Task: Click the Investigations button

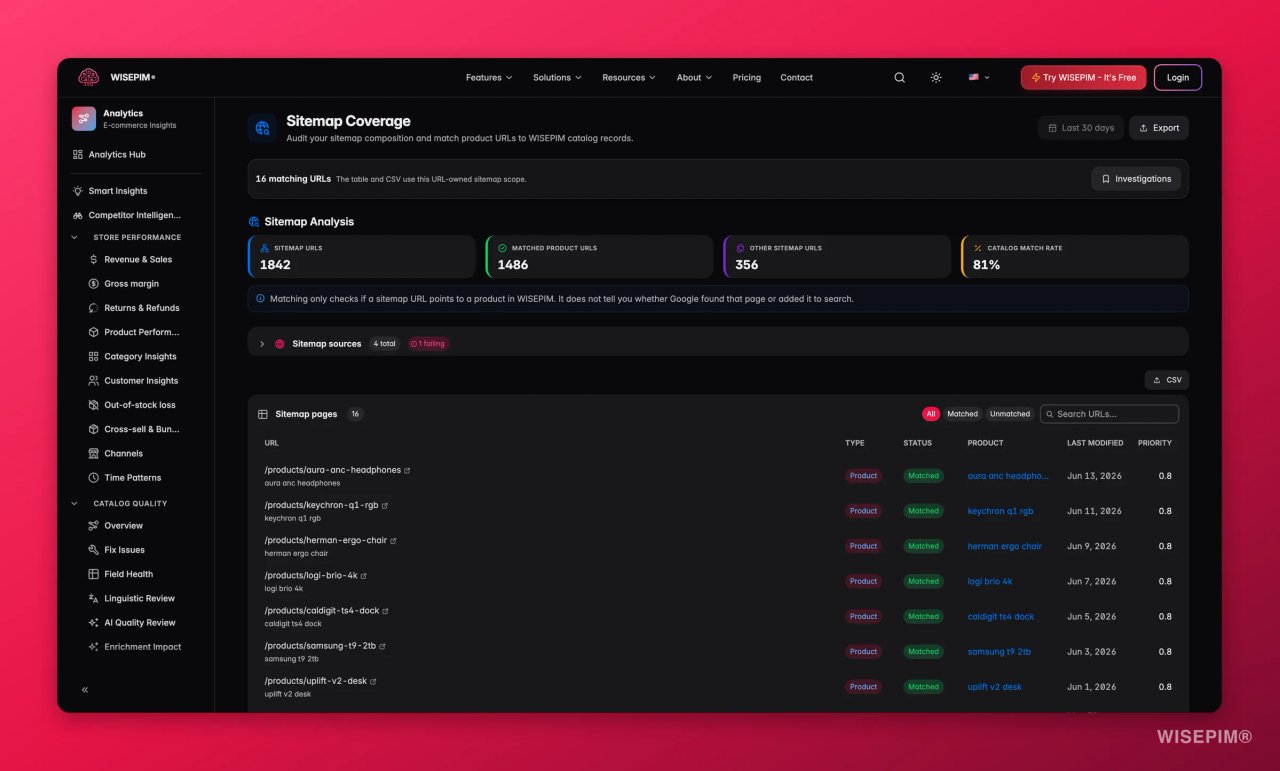Action: 1136,179
